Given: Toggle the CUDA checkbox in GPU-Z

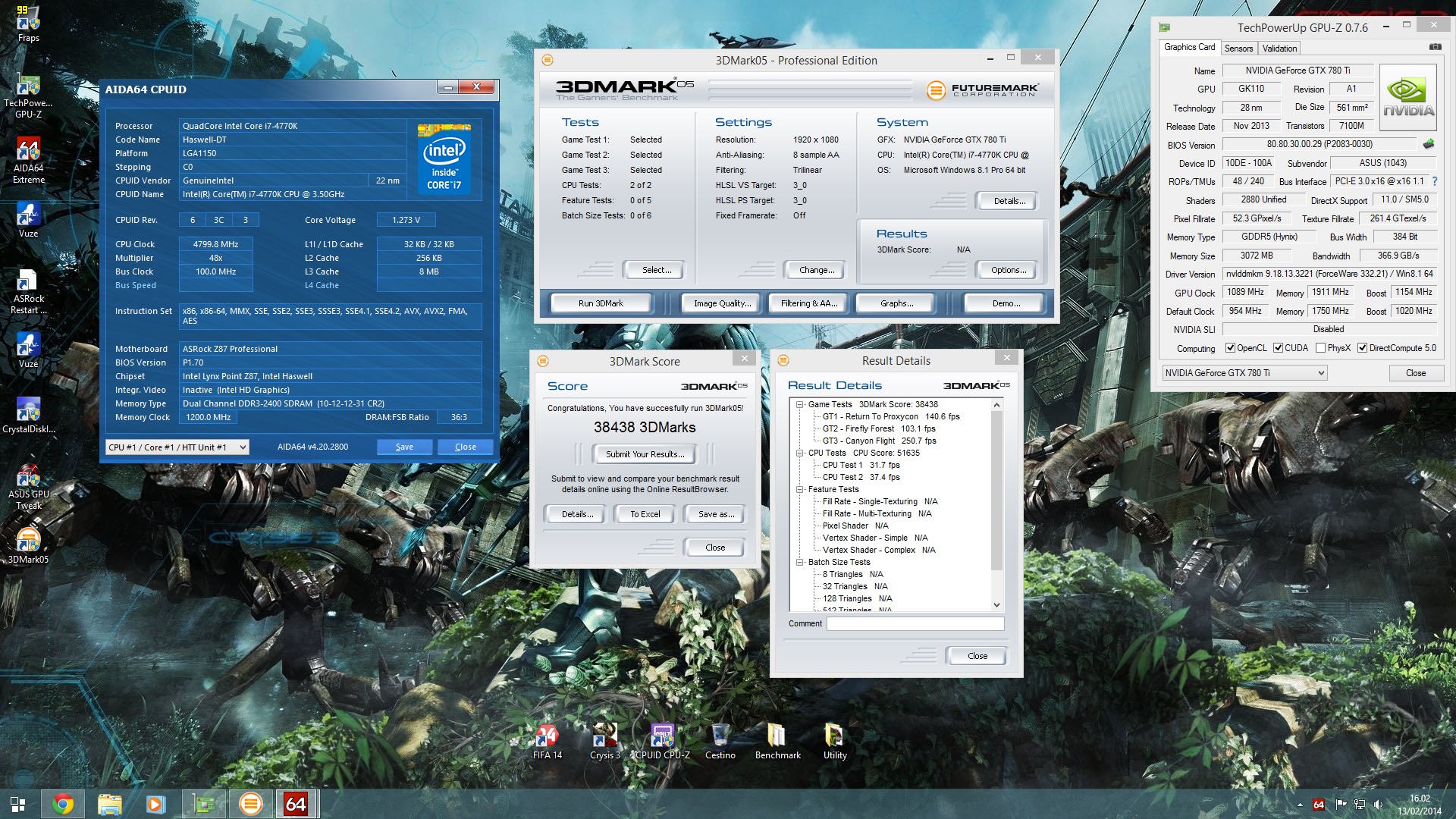Looking at the screenshot, I should [1278, 348].
